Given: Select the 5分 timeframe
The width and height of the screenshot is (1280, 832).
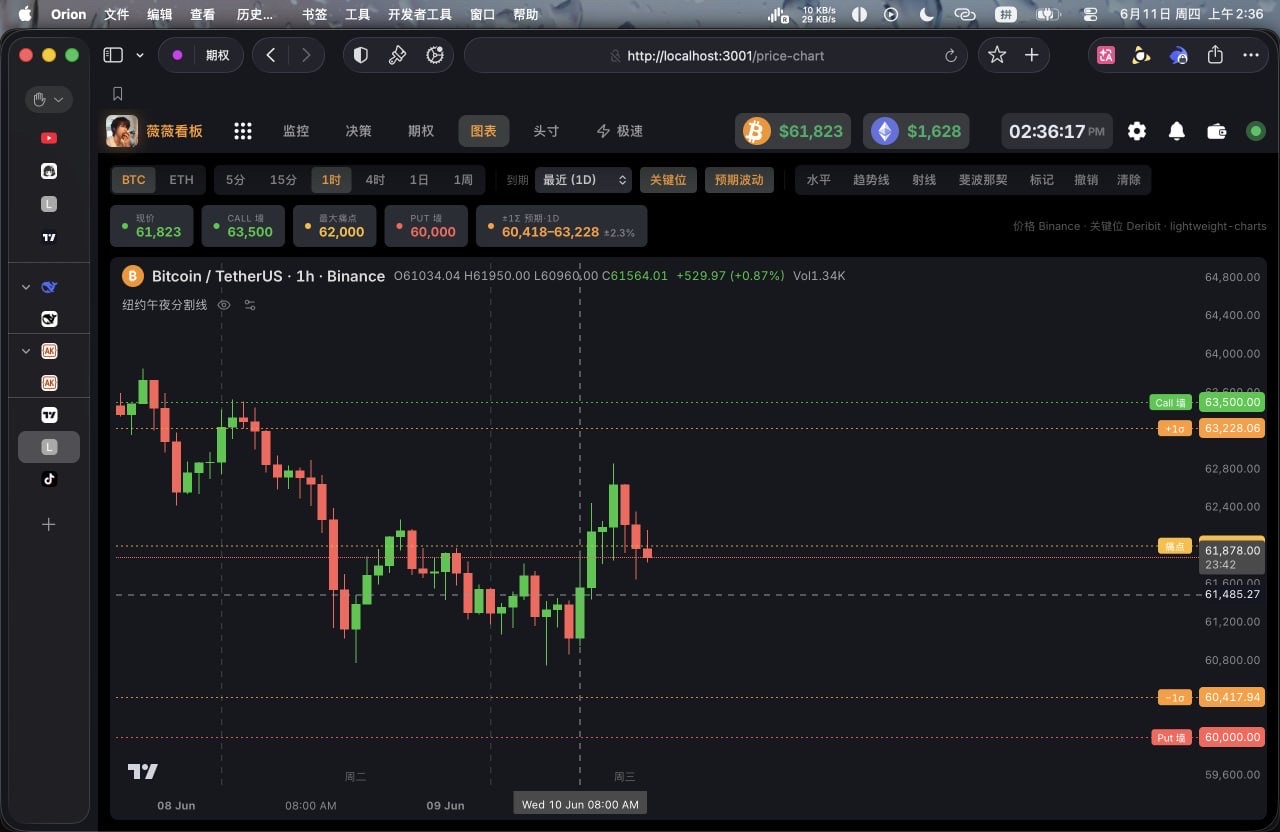Looking at the screenshot, I should (235, 180).
